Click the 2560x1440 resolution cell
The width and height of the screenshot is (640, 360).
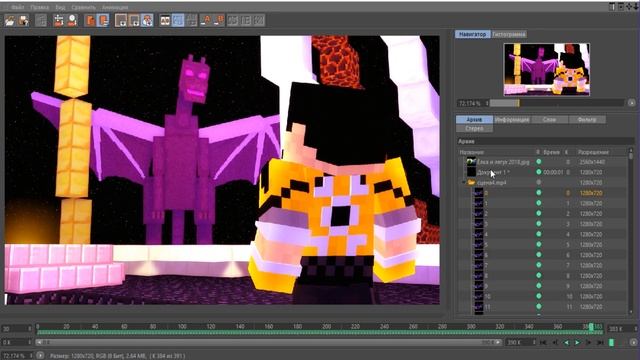coord(591,162)
